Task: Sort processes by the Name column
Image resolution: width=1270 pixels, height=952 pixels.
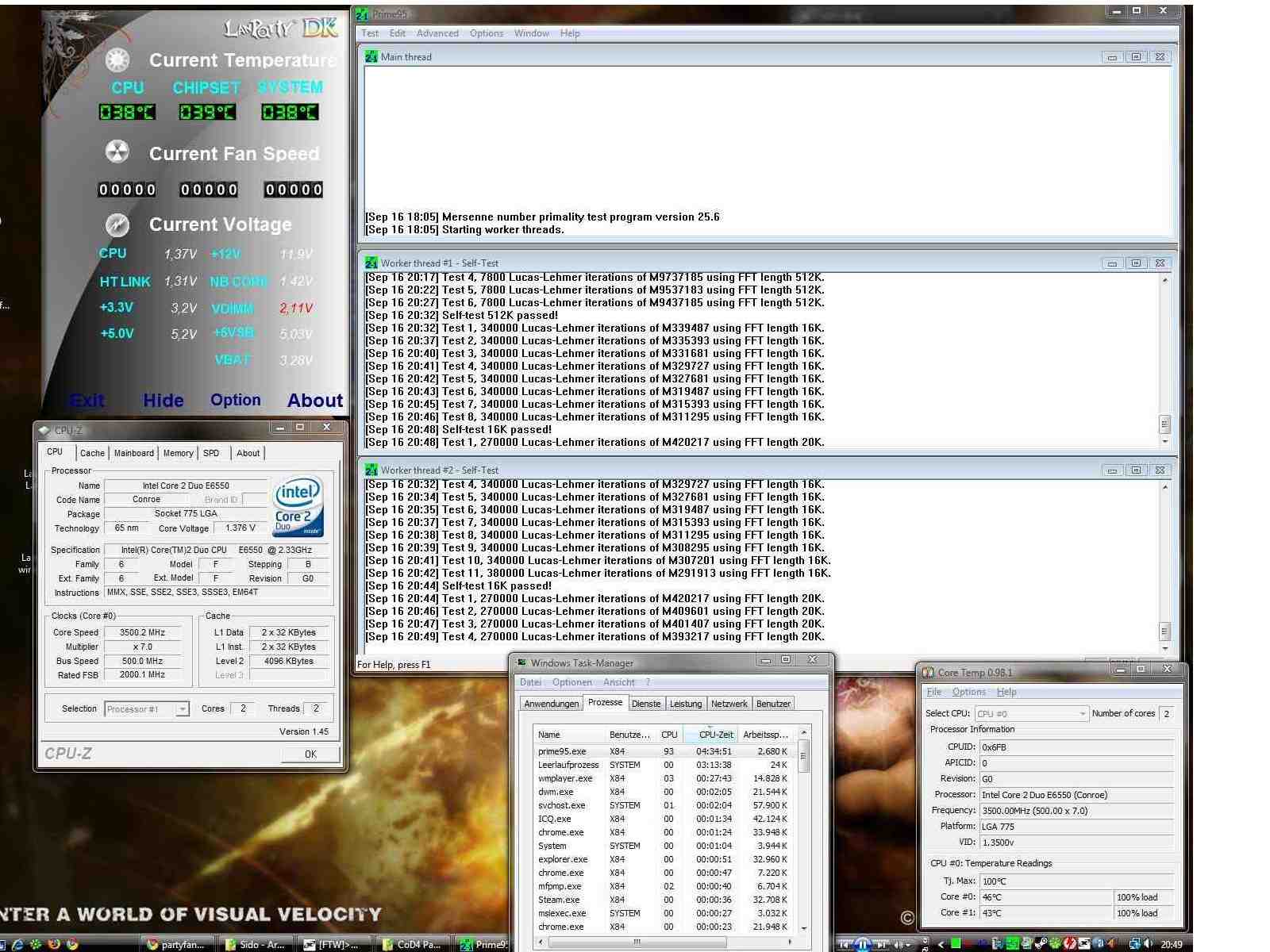Action: pos(569,735)
